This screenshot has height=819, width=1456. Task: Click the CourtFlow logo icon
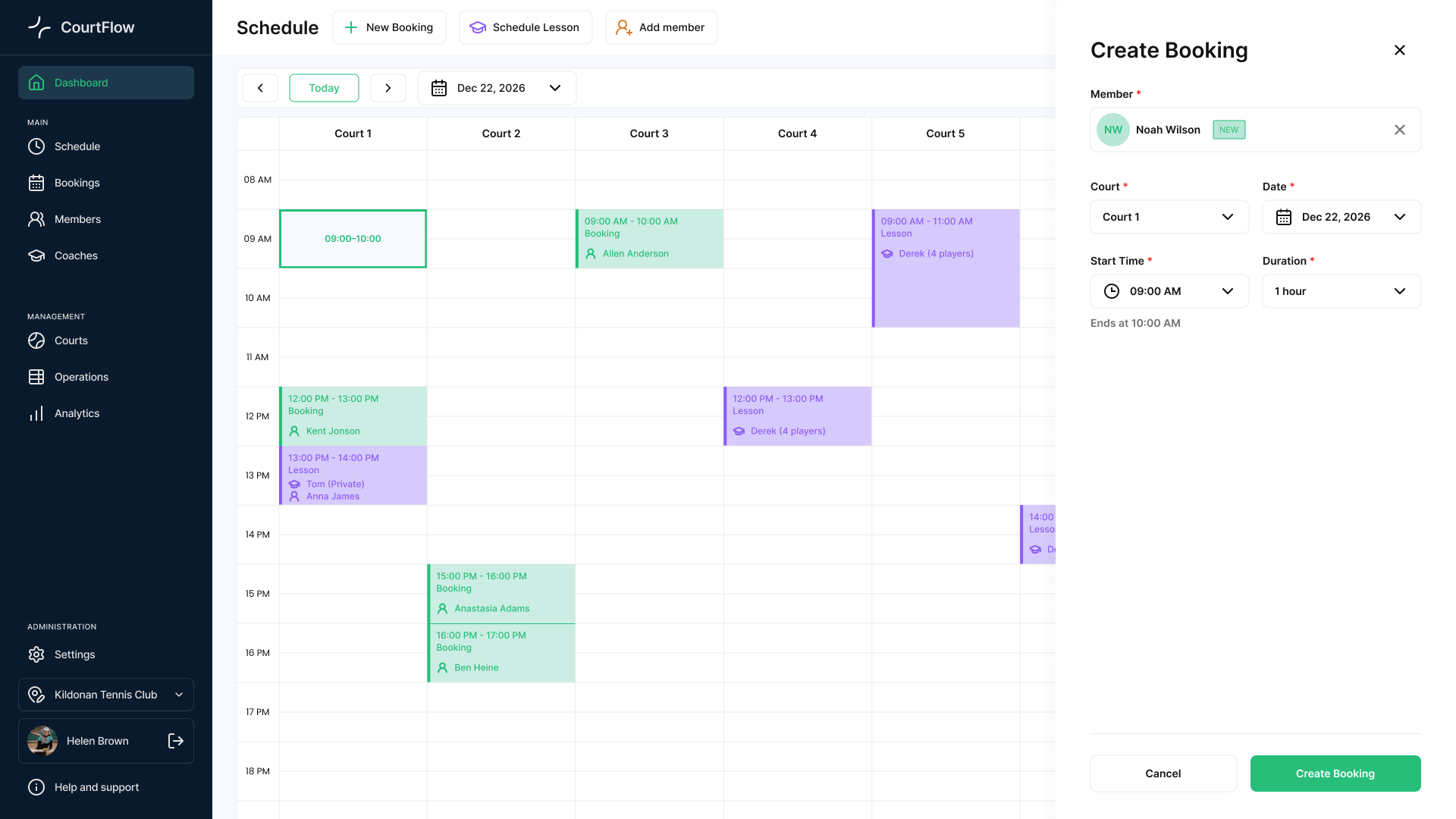pos(39,27)
